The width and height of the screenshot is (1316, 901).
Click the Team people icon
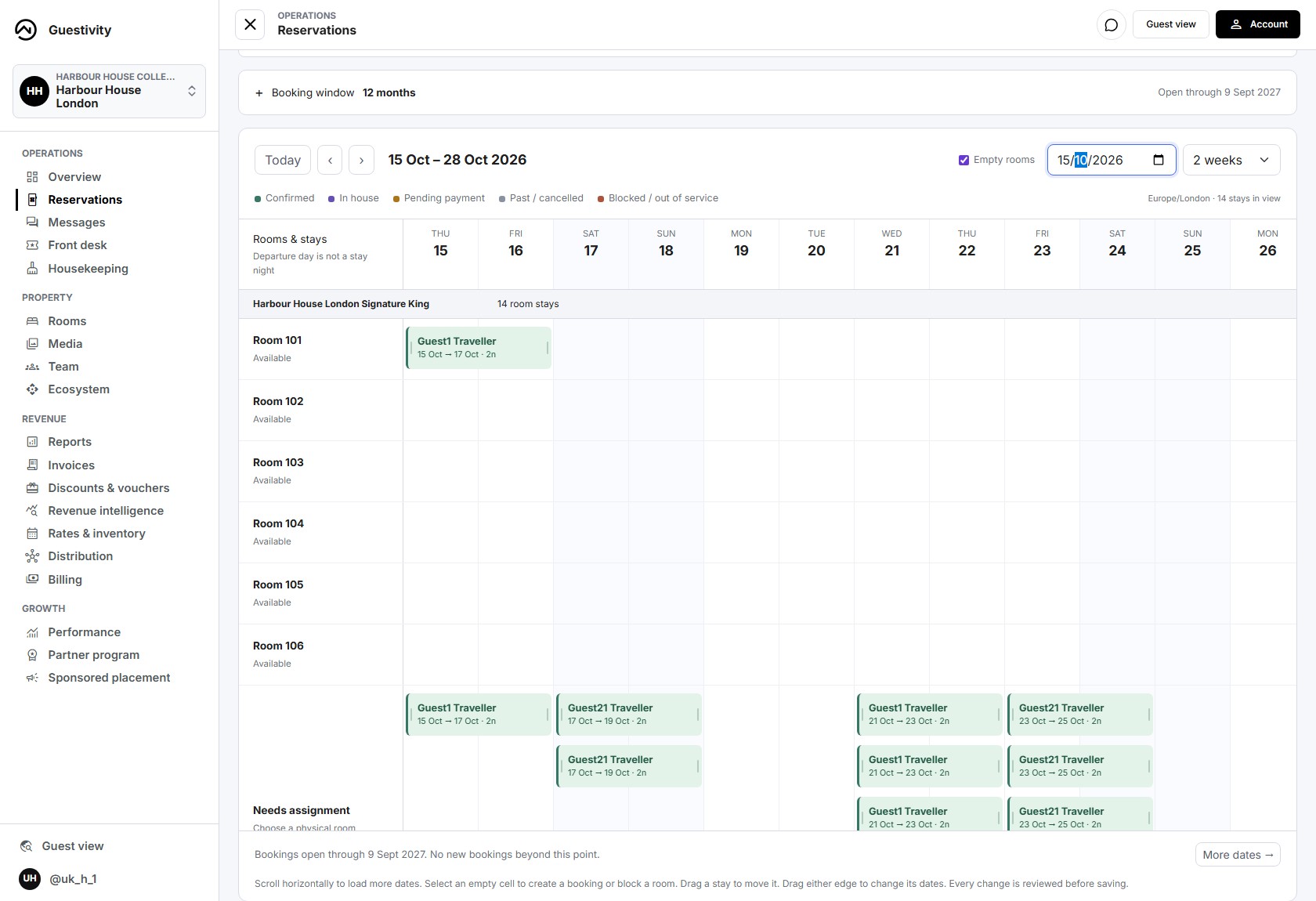[x=32, y=367]
